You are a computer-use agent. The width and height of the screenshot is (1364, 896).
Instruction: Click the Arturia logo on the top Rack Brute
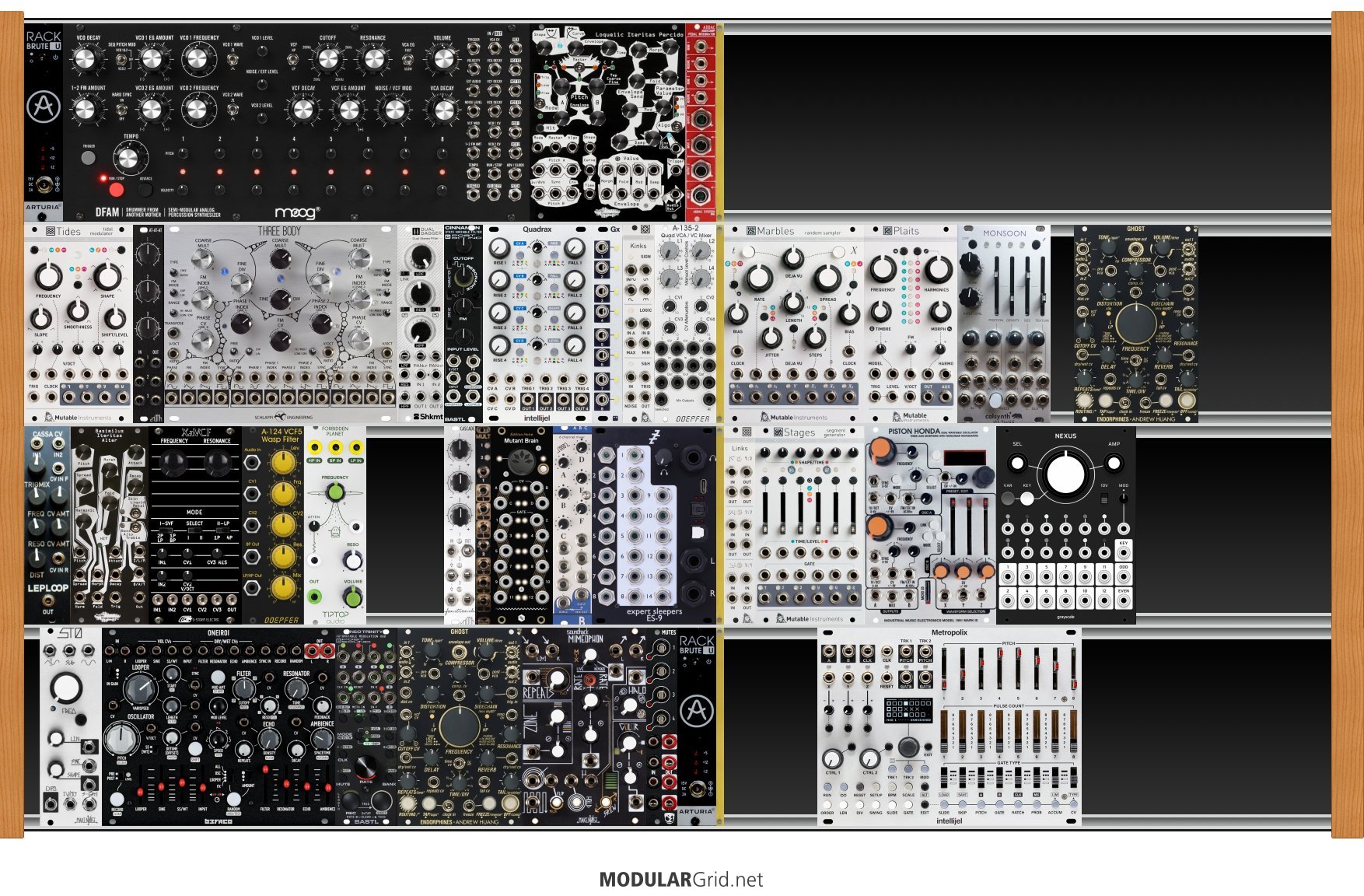click(x=44, y=107)
